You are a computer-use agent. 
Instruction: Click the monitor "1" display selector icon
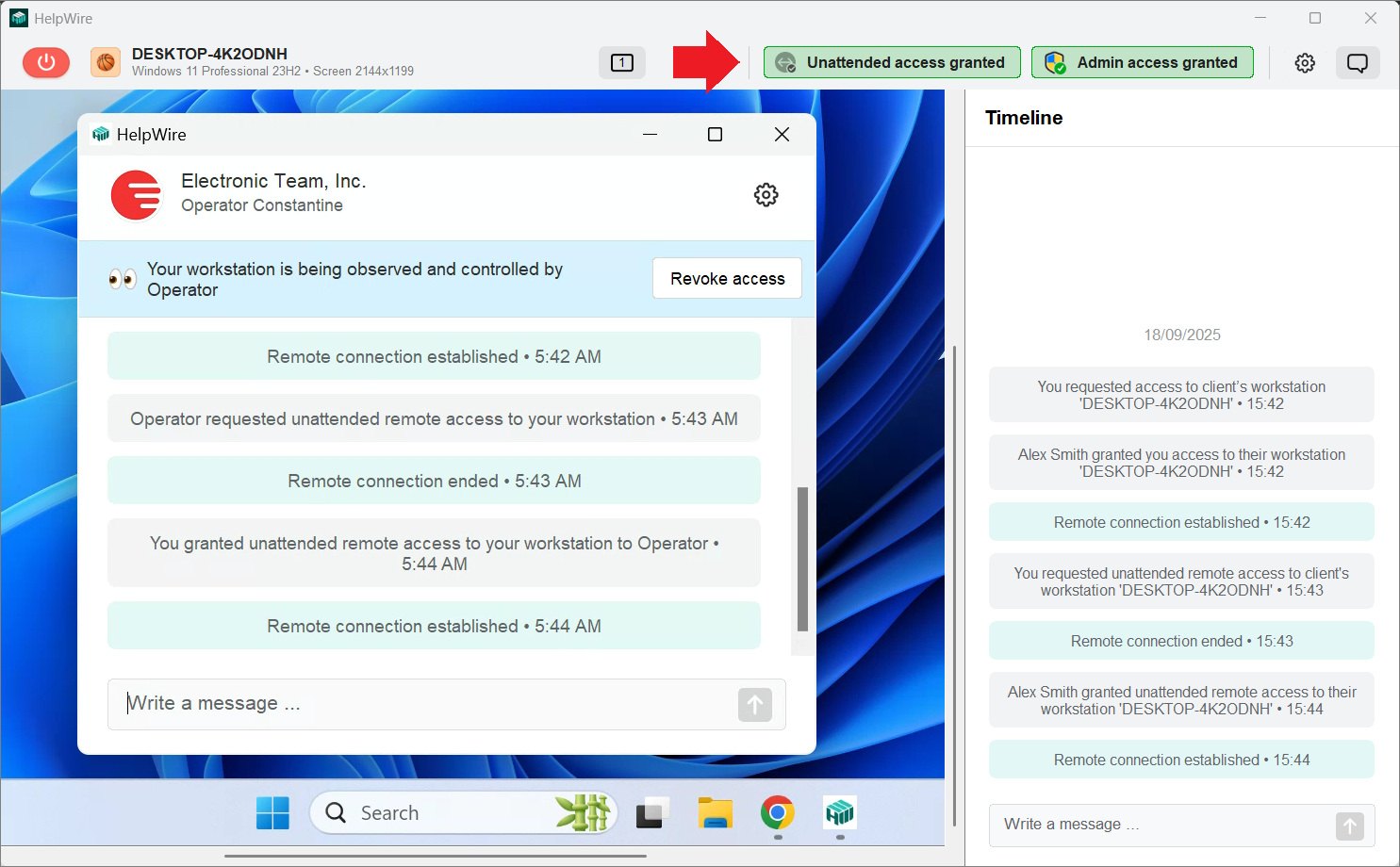(x=621, y=62)
